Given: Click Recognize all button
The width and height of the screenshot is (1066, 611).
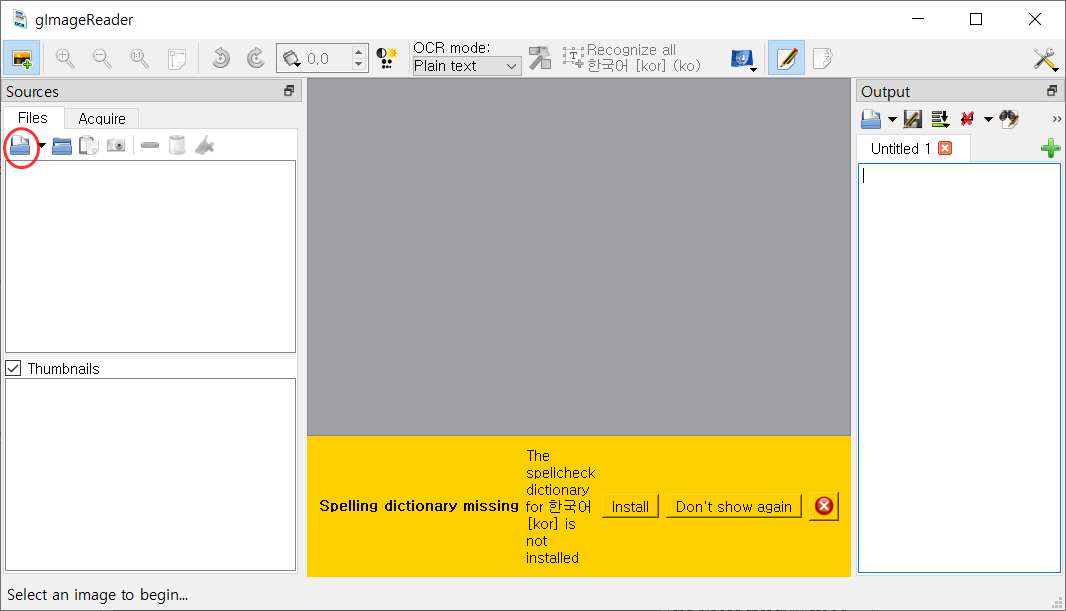Looking at the screenshot, I should click(631, 58).
